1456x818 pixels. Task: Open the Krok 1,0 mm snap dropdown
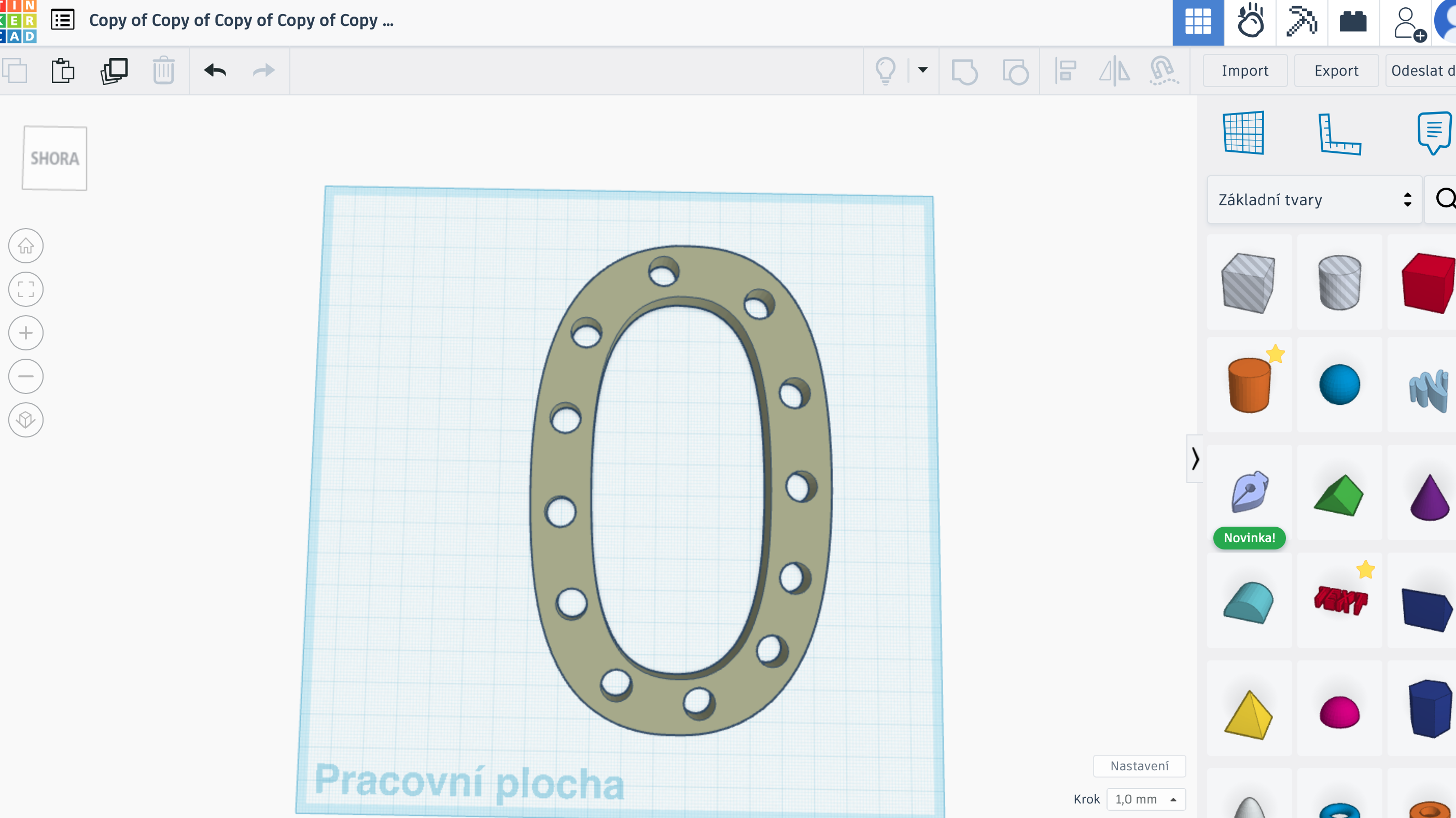point(1146,799)
